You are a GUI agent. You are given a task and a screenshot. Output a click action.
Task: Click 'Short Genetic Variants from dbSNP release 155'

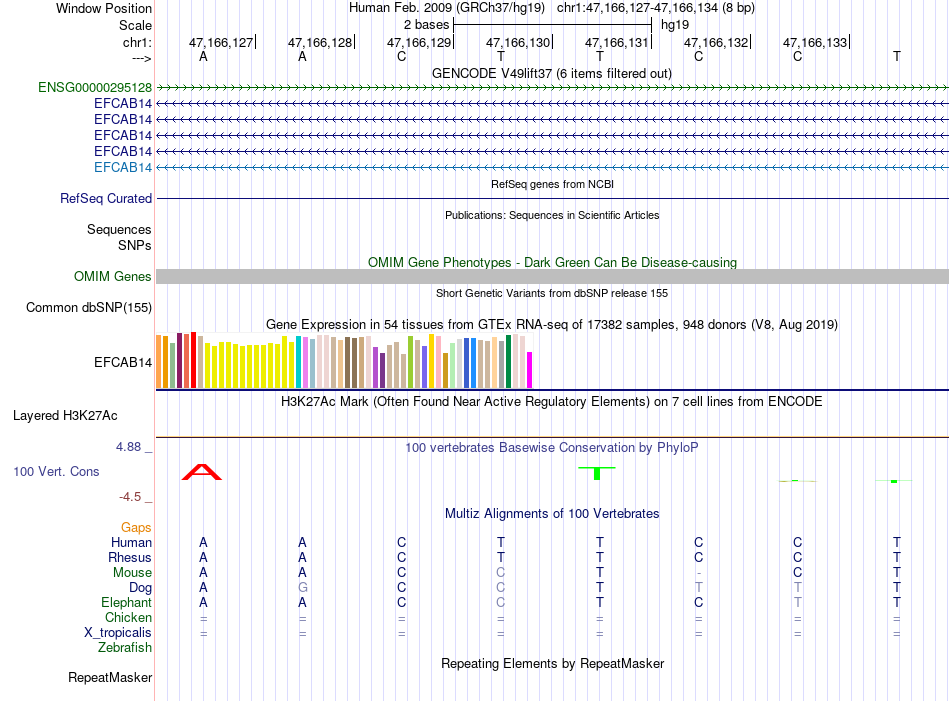(x=552, y=293)
